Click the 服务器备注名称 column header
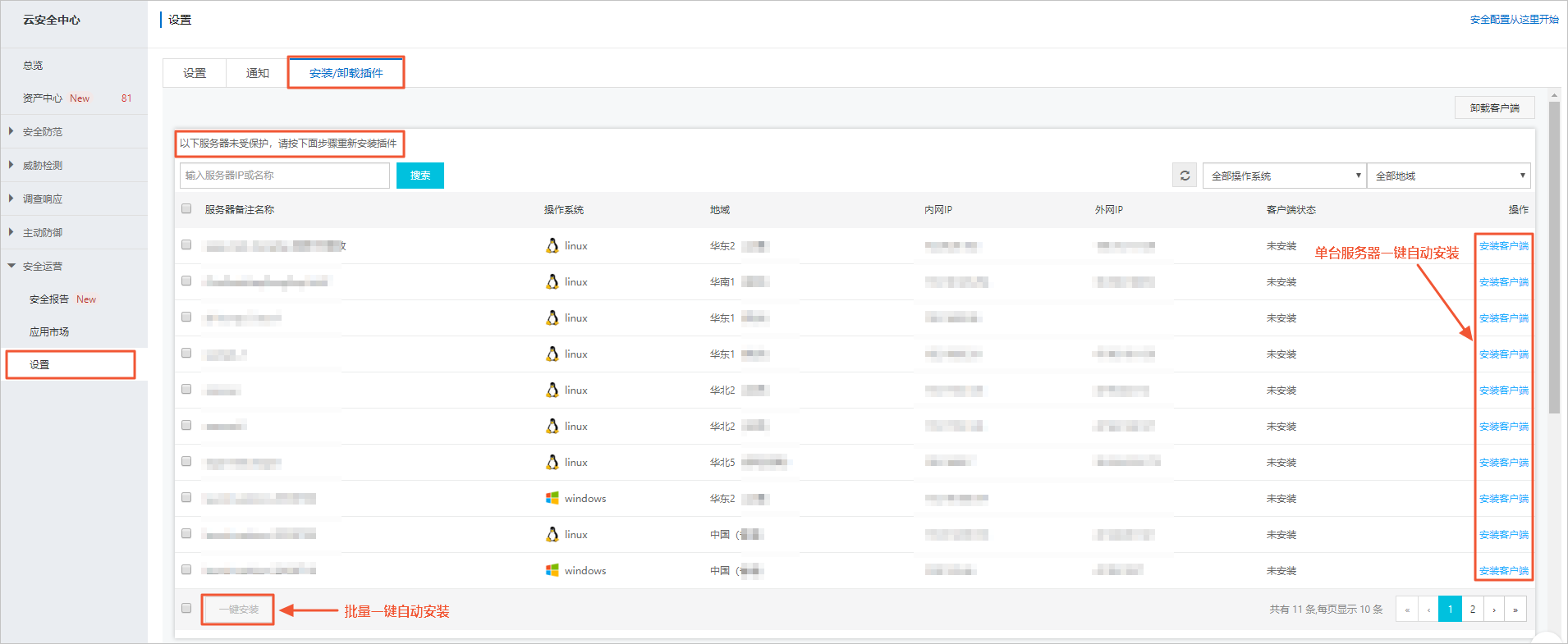This screenshot has width=1568, height=644. click(240, 209)
